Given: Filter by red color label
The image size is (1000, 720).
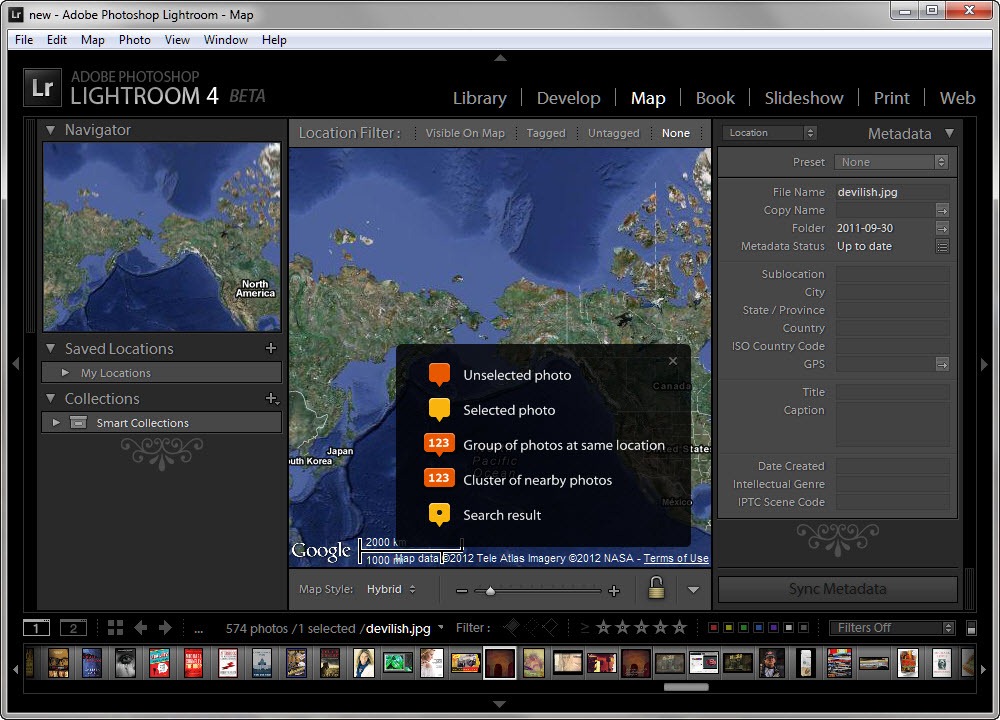Looking at the screenshot, I should pyautogui.click(x=714, y=628).
